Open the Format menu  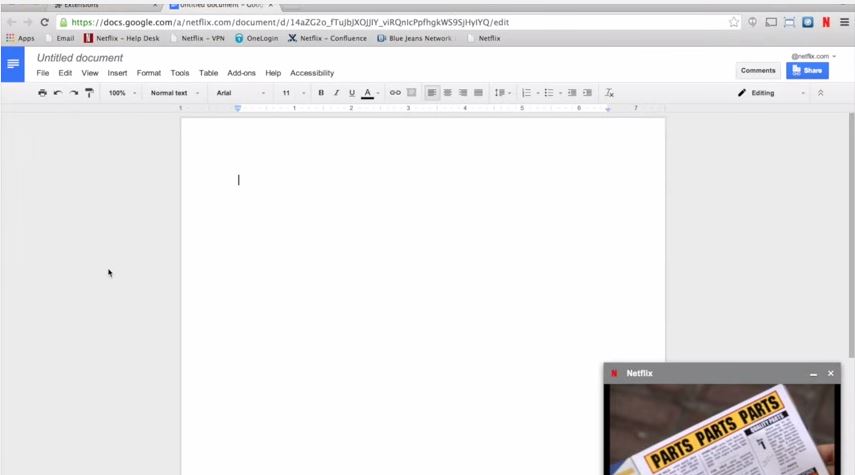(x=148, y=73)
